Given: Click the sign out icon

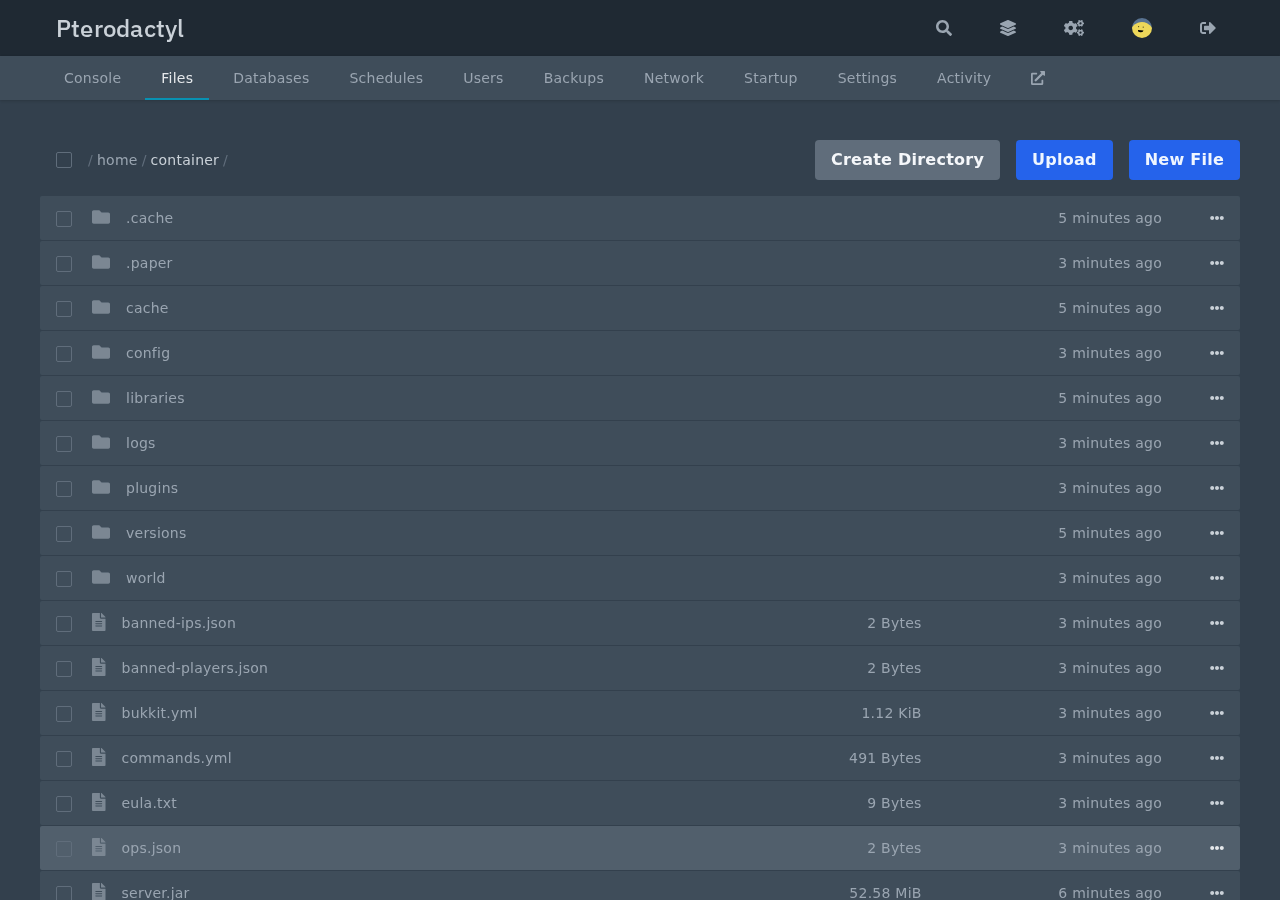Looking at the screenshot, I should [1208, 28].
